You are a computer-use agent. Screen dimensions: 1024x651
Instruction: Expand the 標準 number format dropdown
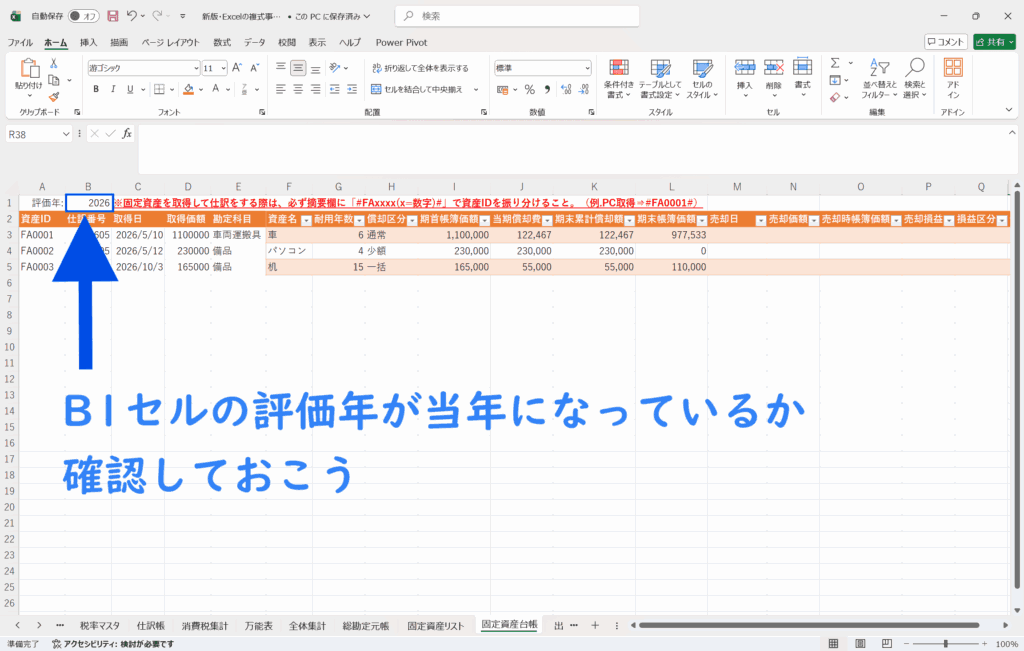(585, 68)
